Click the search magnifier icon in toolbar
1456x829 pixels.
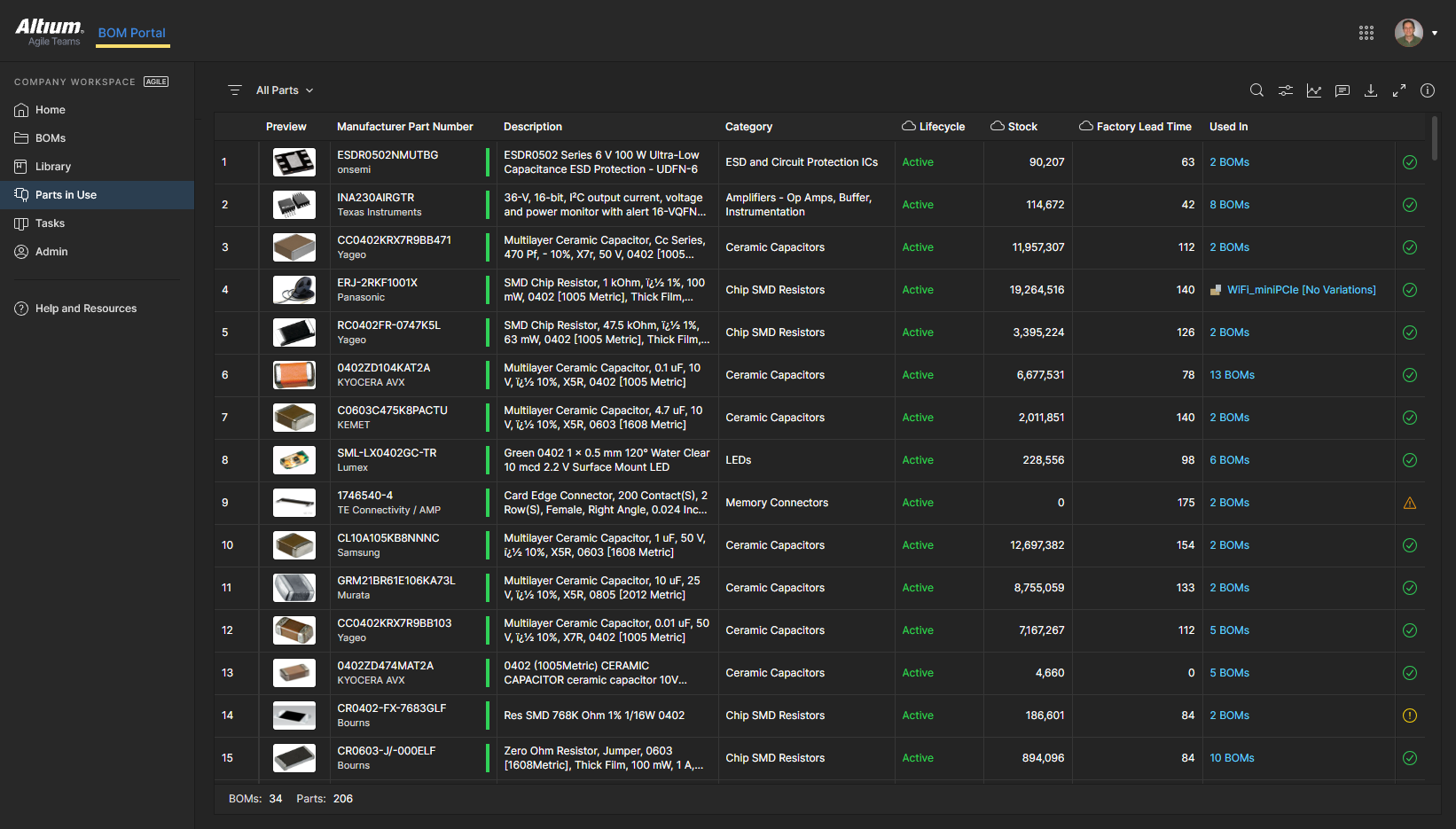click(x=1256, y=90)
